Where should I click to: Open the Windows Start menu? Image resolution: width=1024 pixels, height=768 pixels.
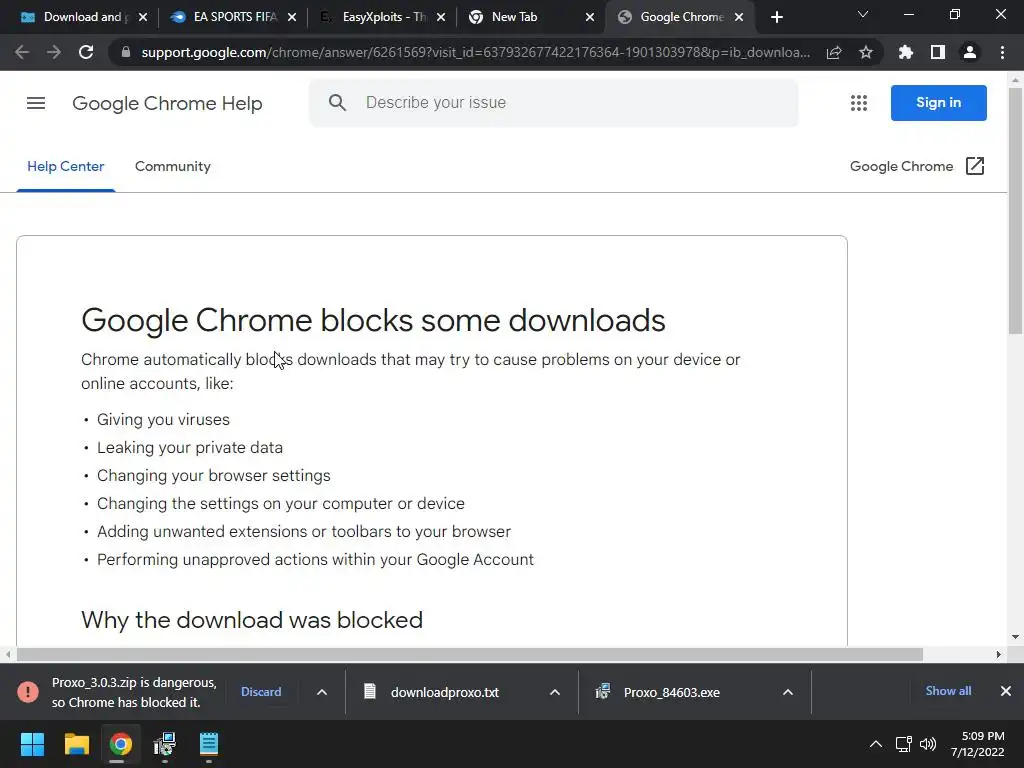[33, 744]
